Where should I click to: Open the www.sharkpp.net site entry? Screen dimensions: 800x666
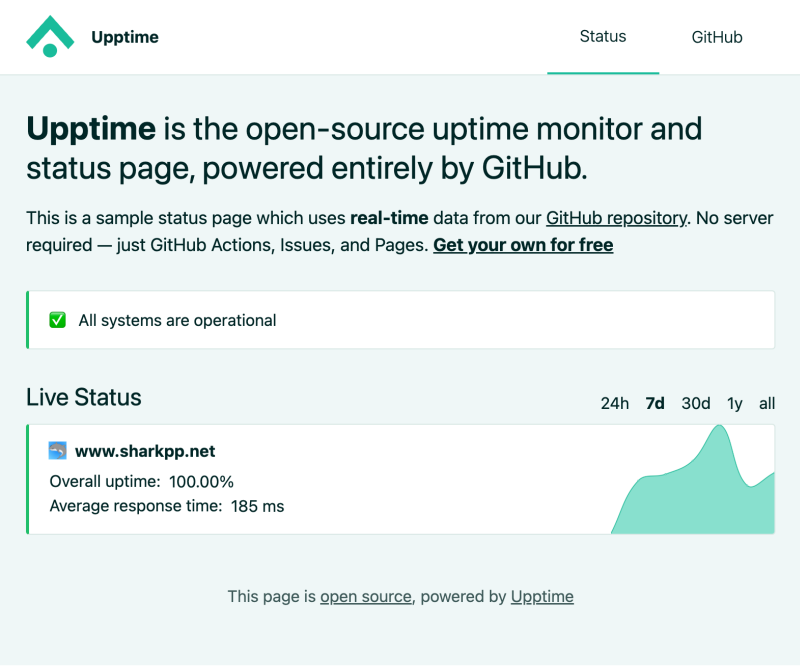[x=145, y=451]
